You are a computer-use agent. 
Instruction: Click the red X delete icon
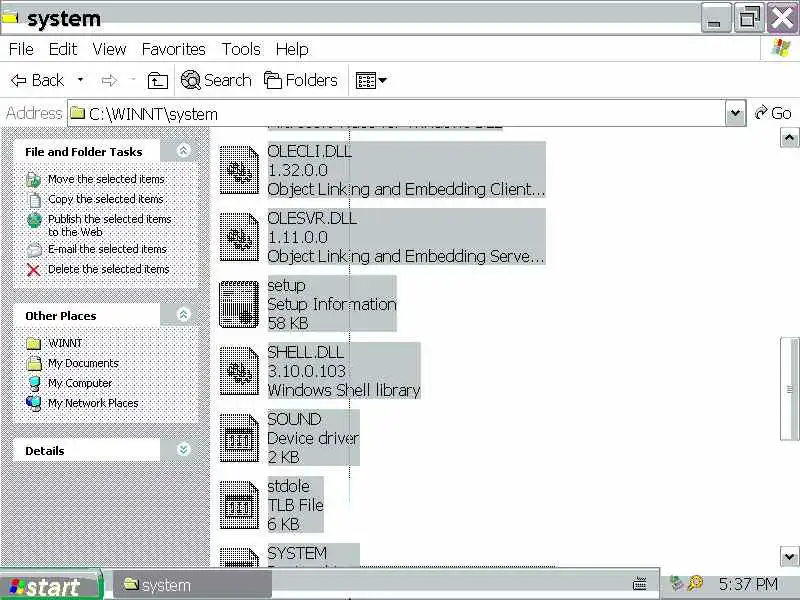click(x=34, y=270)
